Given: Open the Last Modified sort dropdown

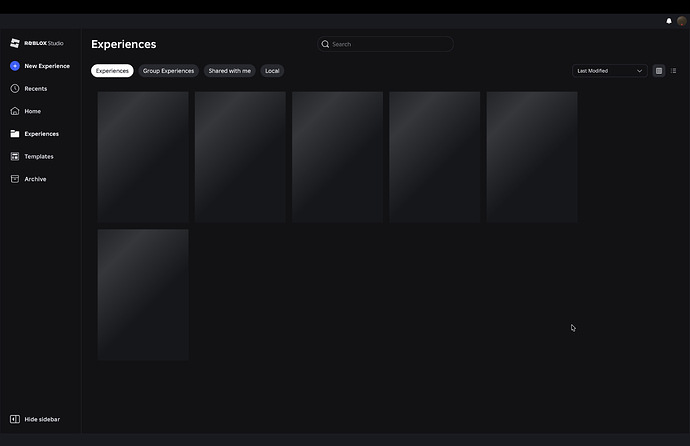Looking at the screenshot, I should 609,71.
